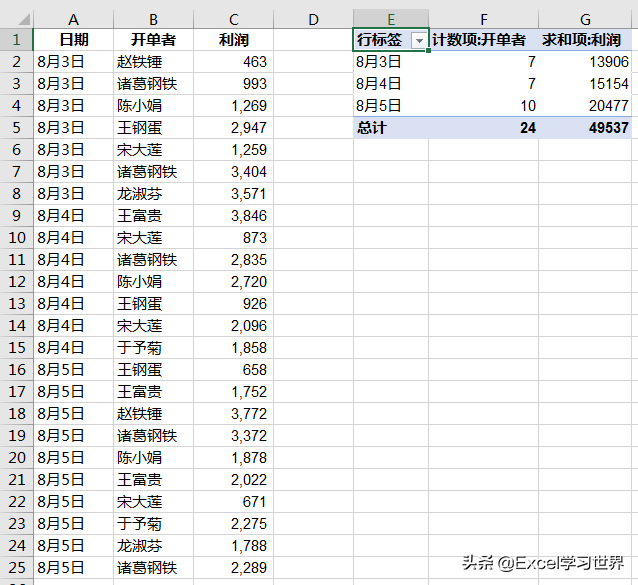The width and height of the screenshot is (638, 585).
Task: Select grand total value 49537
Action: point(585,128)
